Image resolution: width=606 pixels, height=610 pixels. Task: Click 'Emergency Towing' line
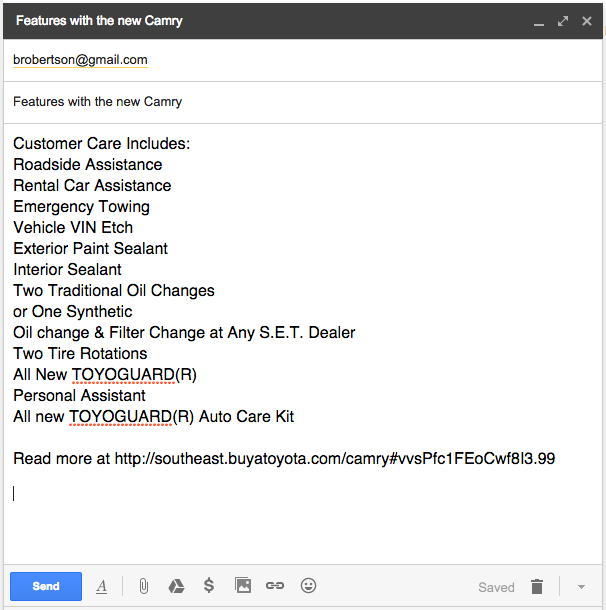coord(81,207)
